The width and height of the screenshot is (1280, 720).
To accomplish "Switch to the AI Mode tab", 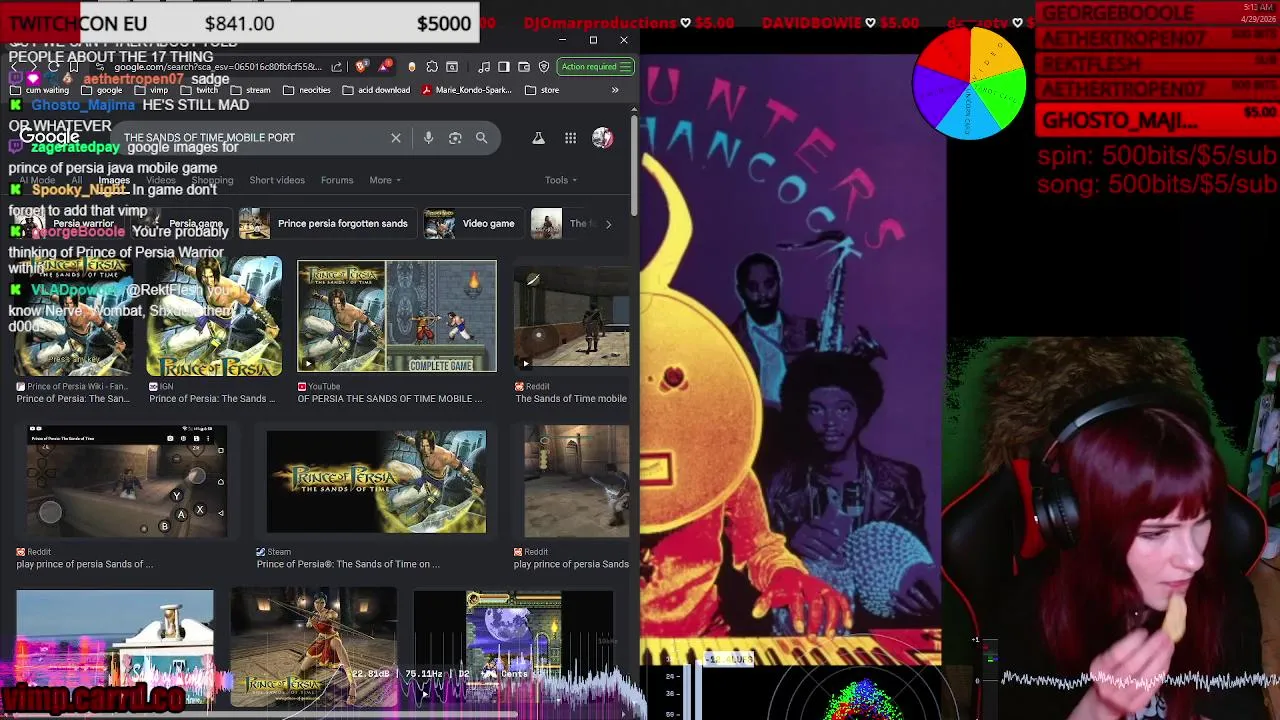I will coord(36,180).
